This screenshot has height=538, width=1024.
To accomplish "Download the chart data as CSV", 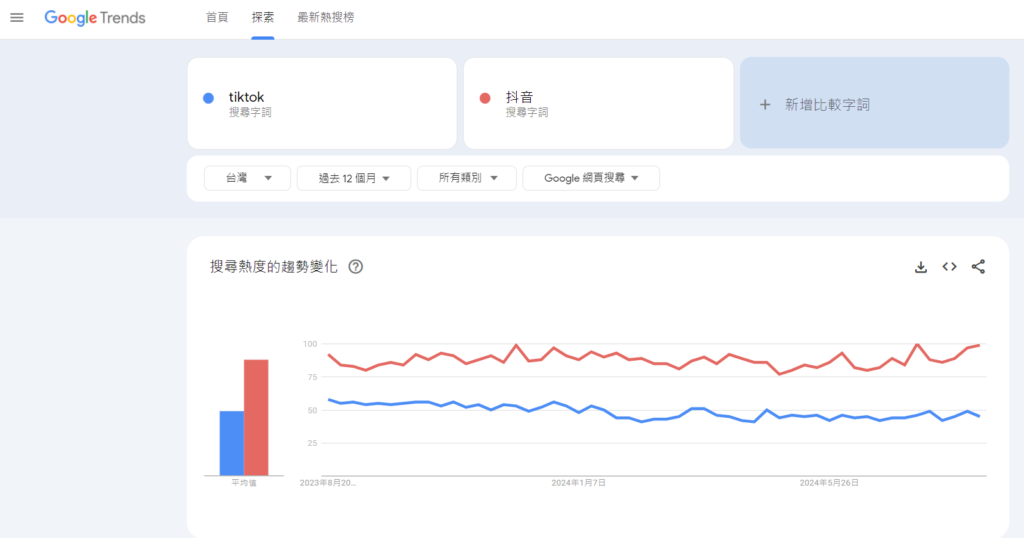I will click(x=921, y=266).
